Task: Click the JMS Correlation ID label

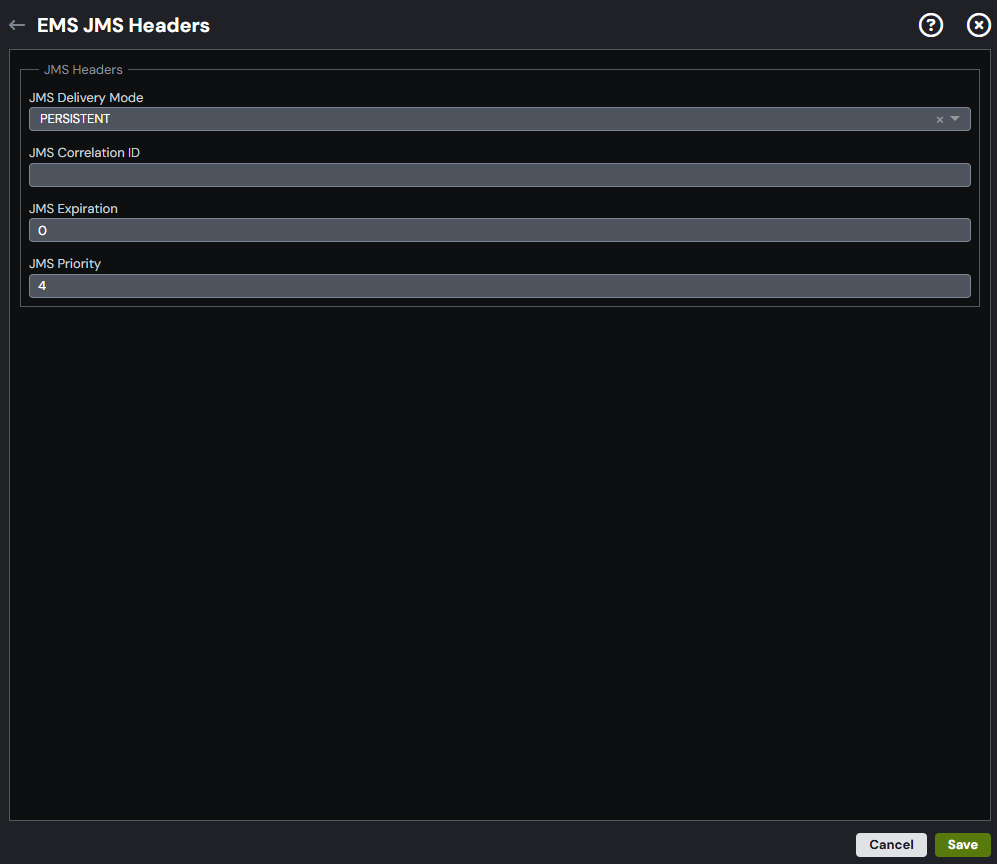Action: tap(84, 153)
